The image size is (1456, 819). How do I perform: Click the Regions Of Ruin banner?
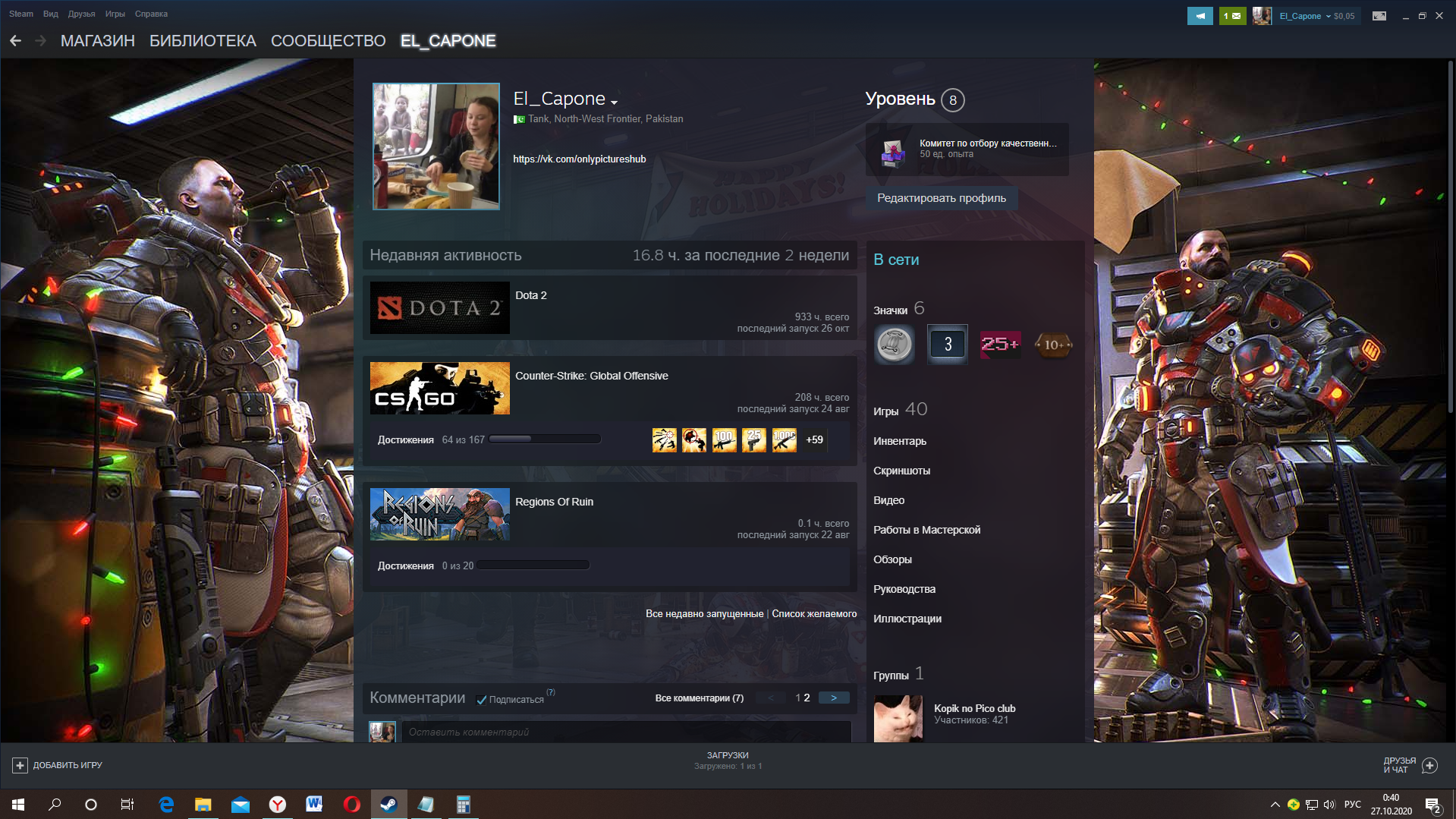(439, 514)
